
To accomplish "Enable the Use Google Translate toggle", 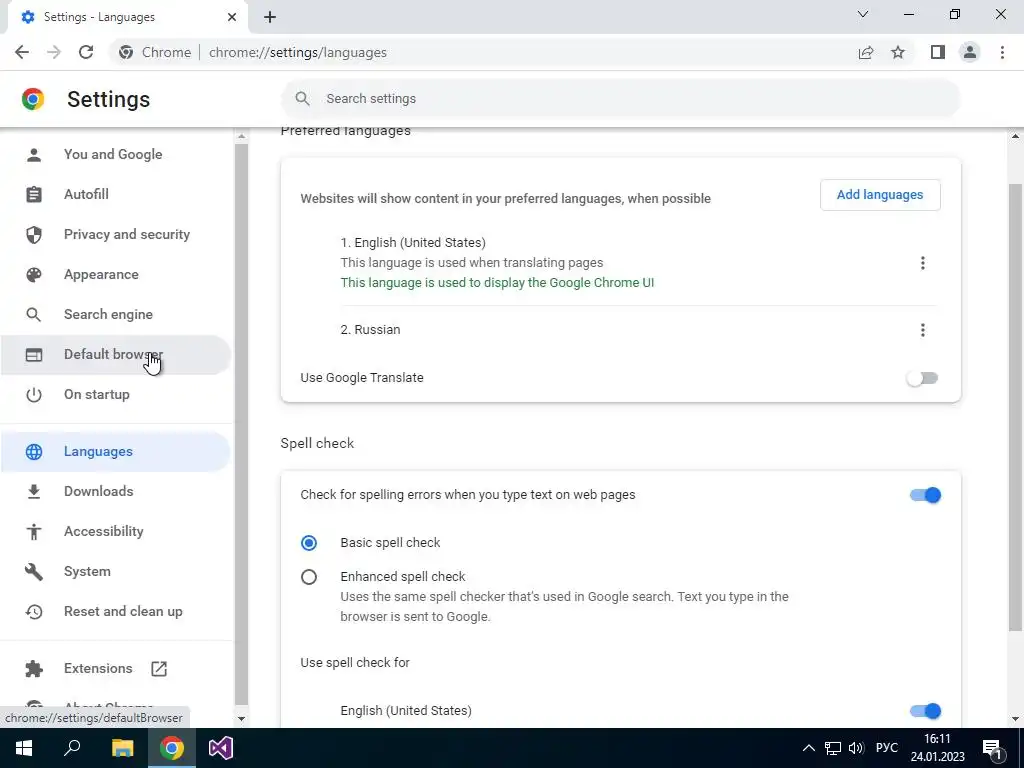I will click(x=922, y=378).
